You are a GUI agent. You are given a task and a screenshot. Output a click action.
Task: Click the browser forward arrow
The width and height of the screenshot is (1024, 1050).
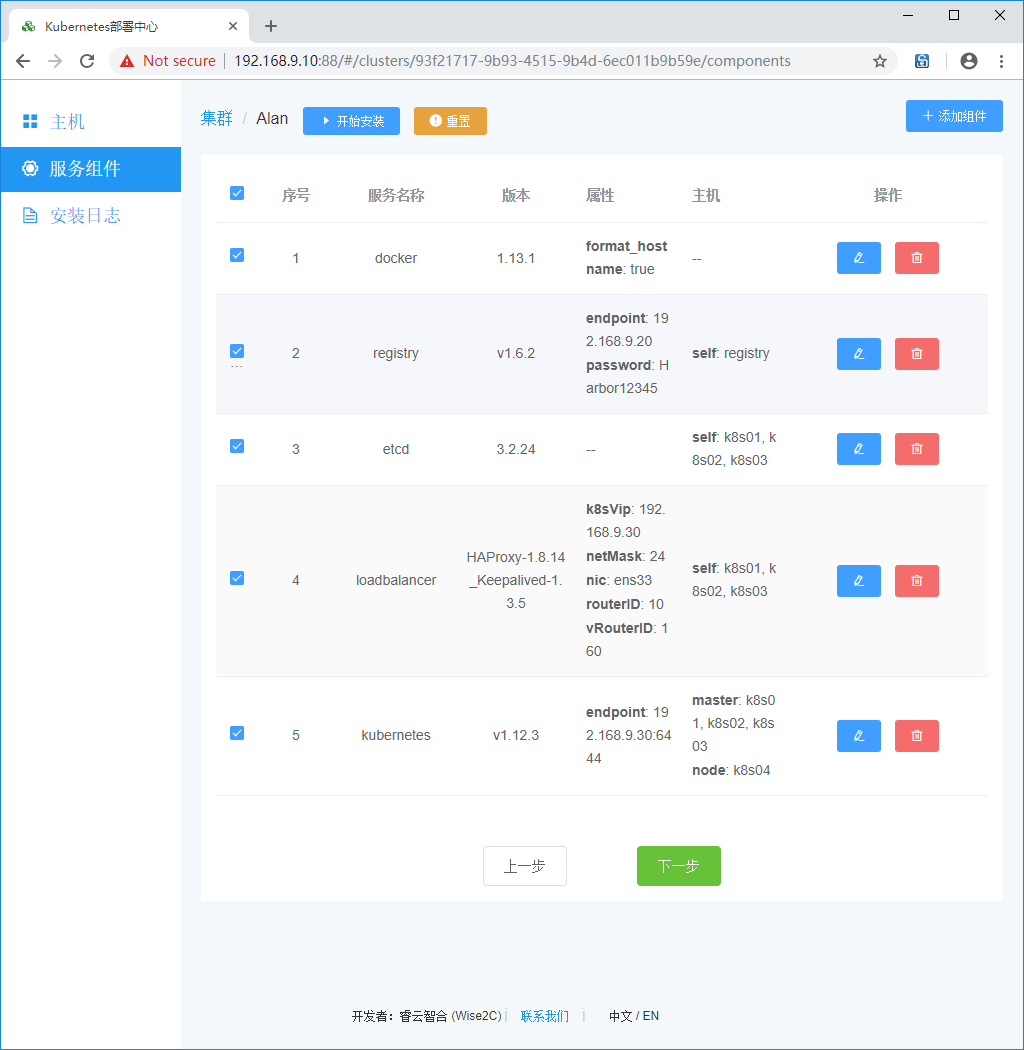tap(55, 61)
